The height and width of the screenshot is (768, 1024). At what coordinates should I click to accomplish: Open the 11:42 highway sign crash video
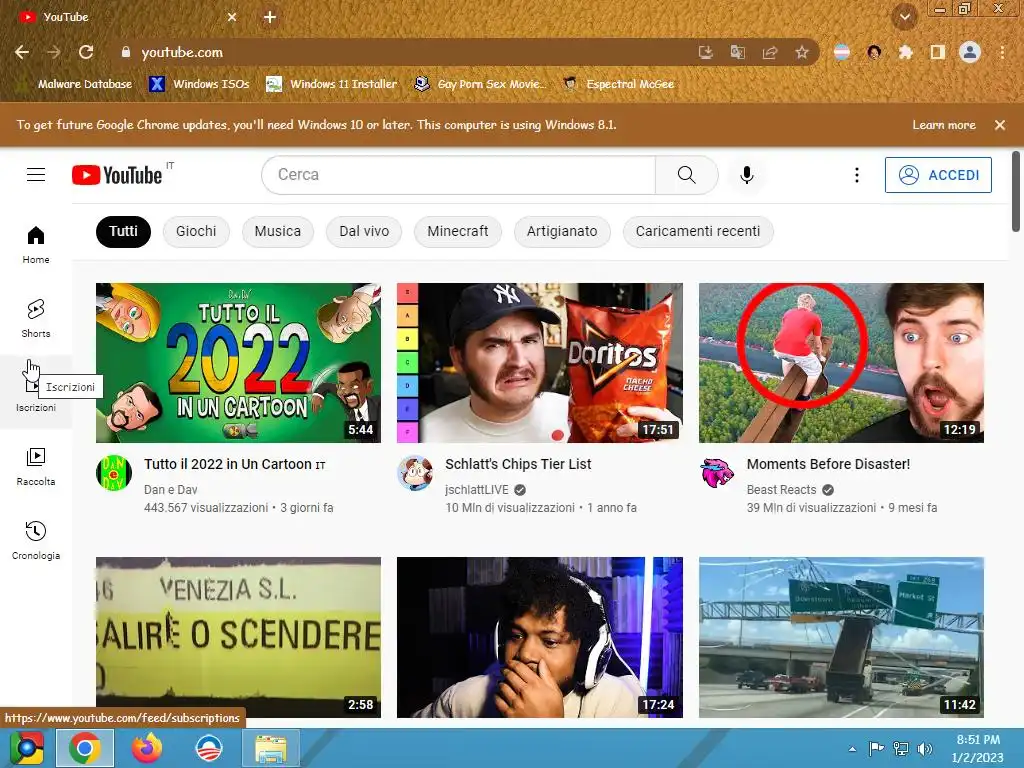point(841,637)
